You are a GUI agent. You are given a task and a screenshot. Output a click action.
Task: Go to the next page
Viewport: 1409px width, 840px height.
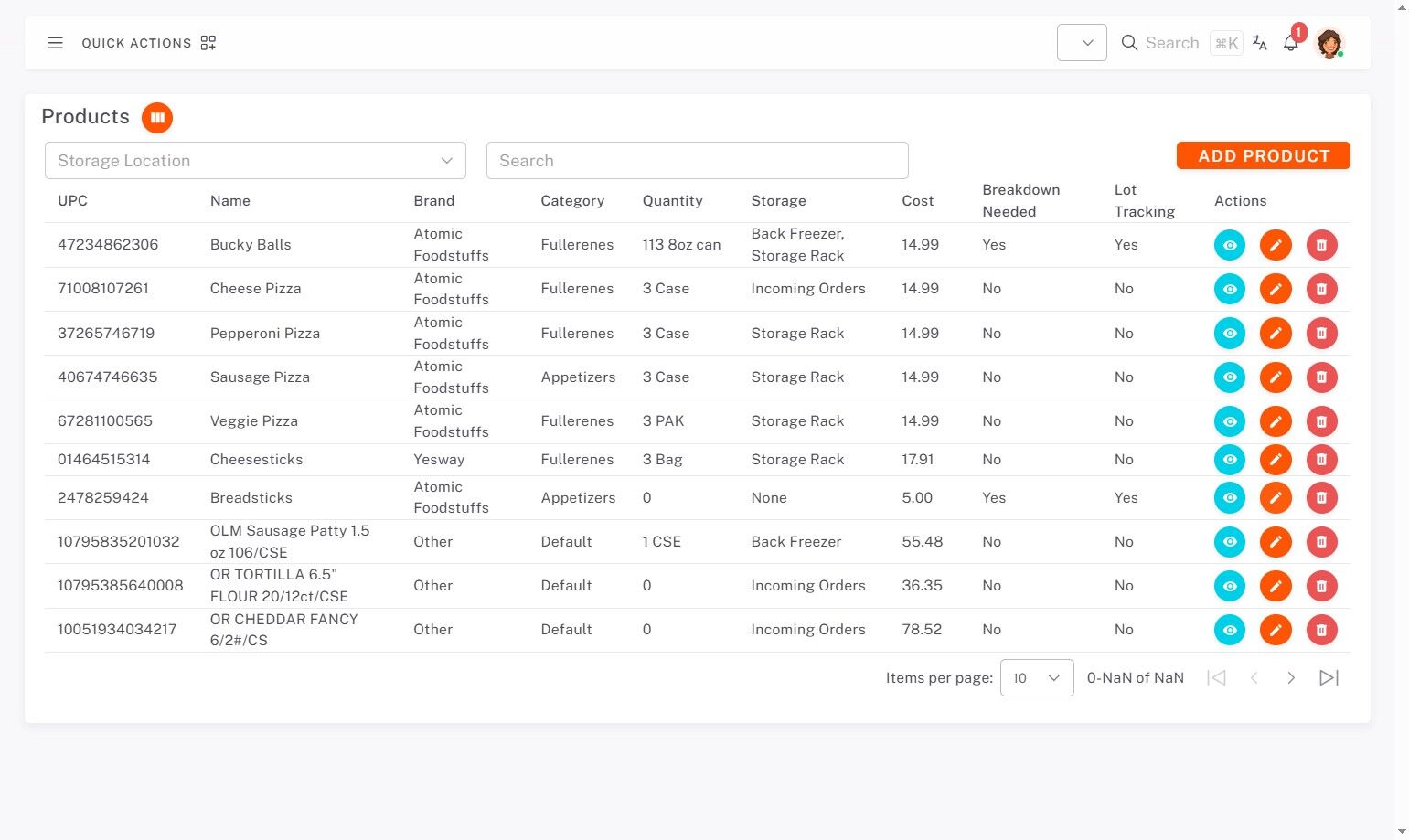point(1291,678)
